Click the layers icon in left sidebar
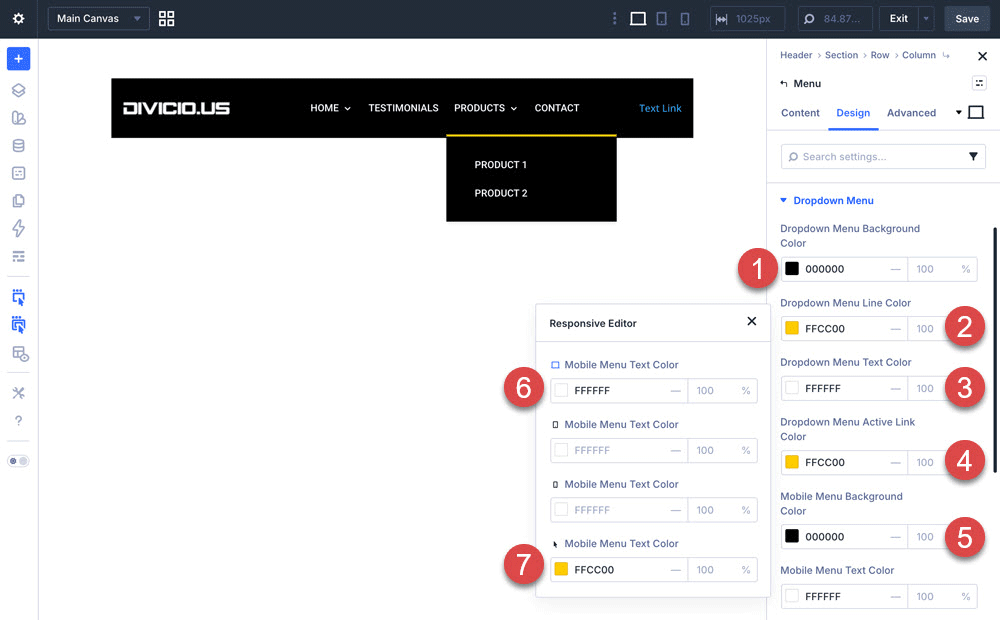The image size is (1000, 620). [18, 89]
